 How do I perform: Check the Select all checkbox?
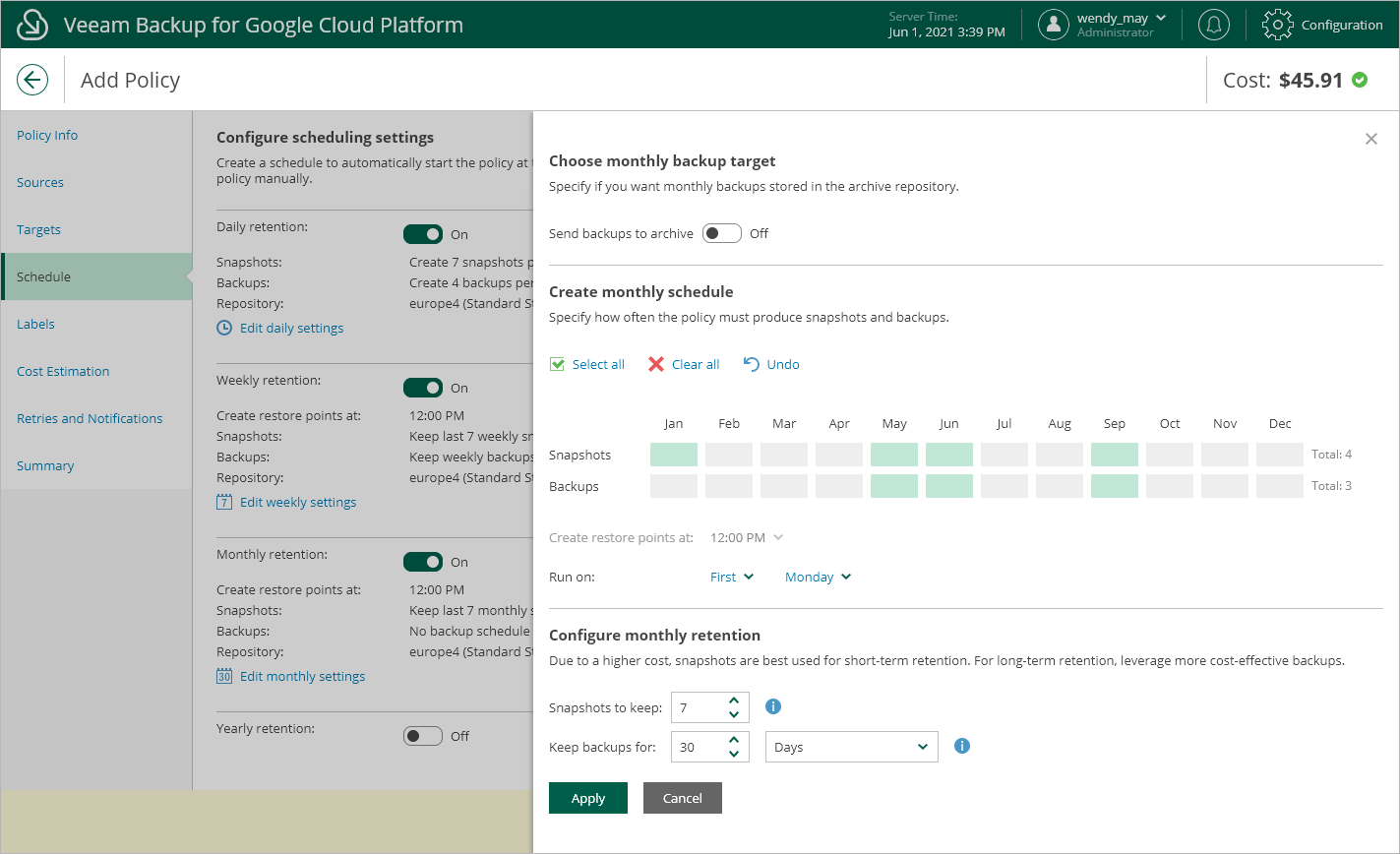click(x=557, y=364)
